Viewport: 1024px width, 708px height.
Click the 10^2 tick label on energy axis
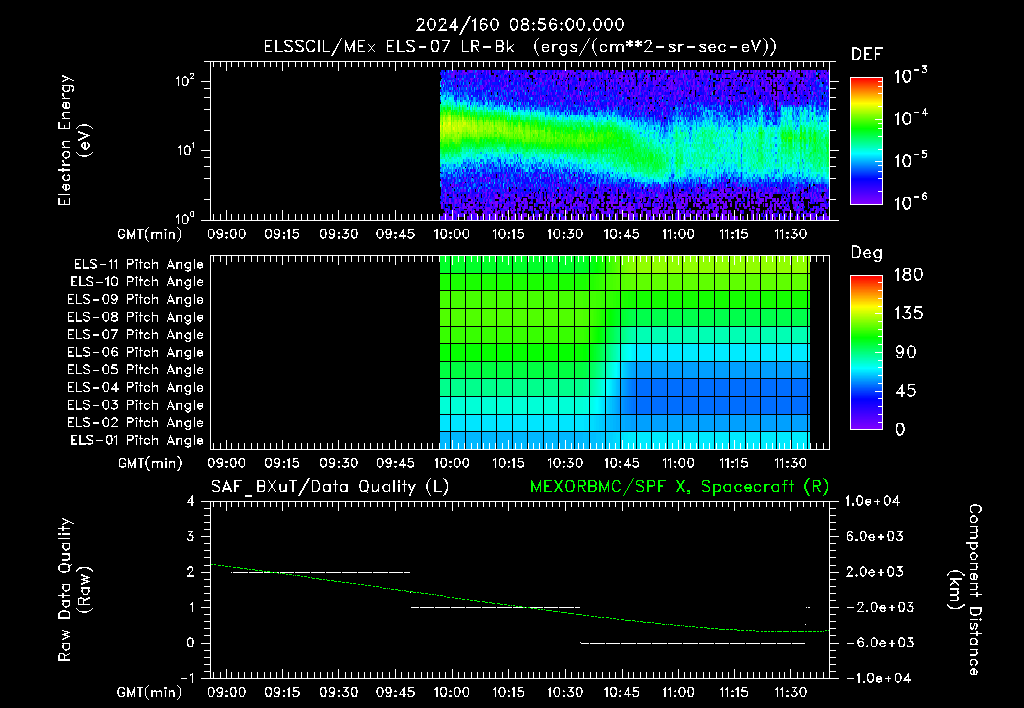[185, 81]
